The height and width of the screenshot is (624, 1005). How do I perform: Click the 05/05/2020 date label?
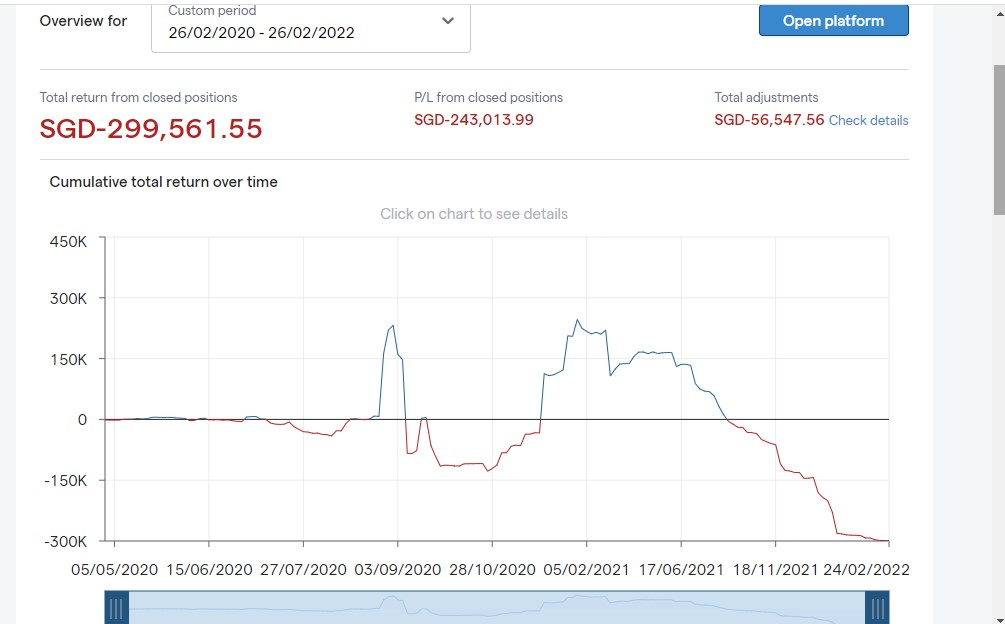[x=114, y=570]
